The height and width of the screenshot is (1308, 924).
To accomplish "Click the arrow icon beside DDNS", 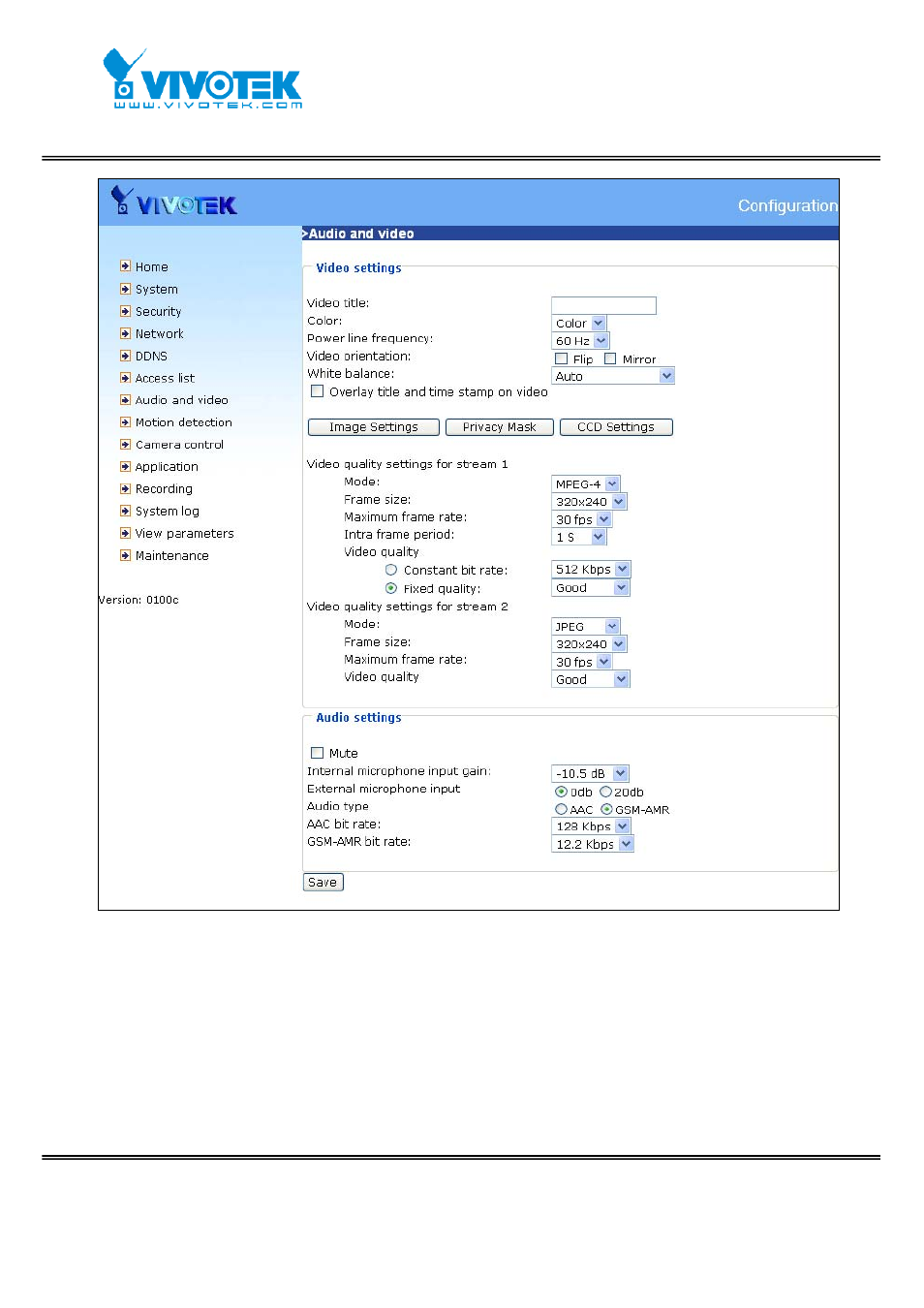I will pyautogui.click(x=125, y=356).
